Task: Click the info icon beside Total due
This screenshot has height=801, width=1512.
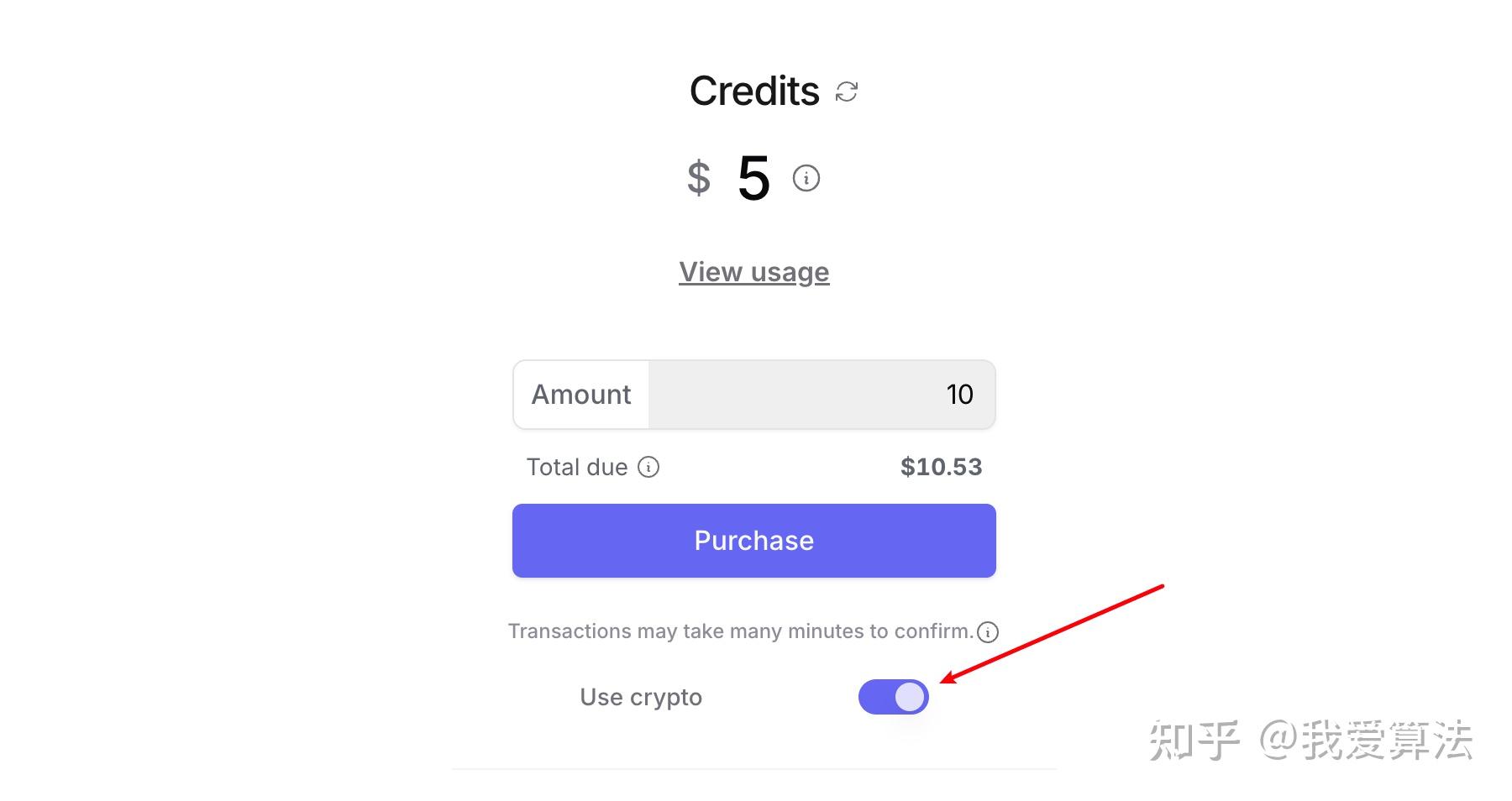Action: tap(648, 467)
